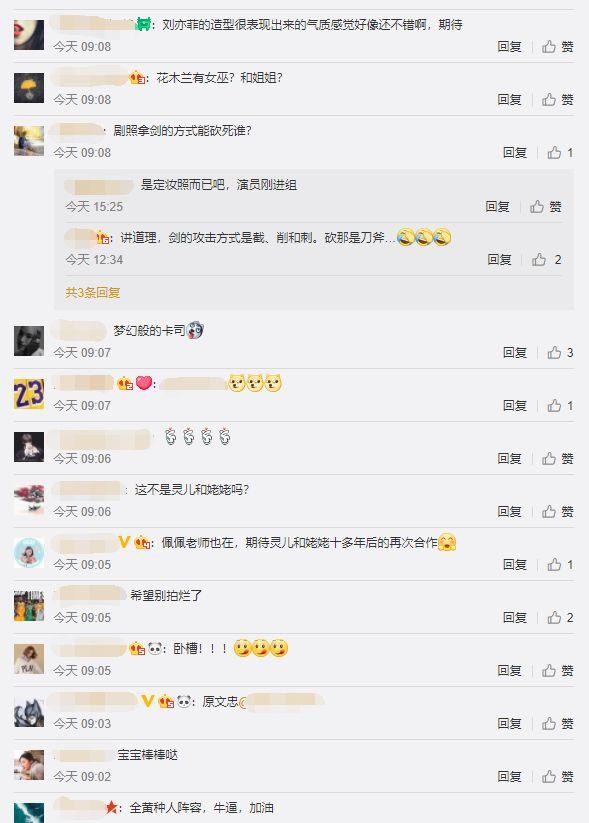This screenshot has width=589, height=823.
Task: Open the yellow umbrella avatar profile
Action: click(29, 88)
